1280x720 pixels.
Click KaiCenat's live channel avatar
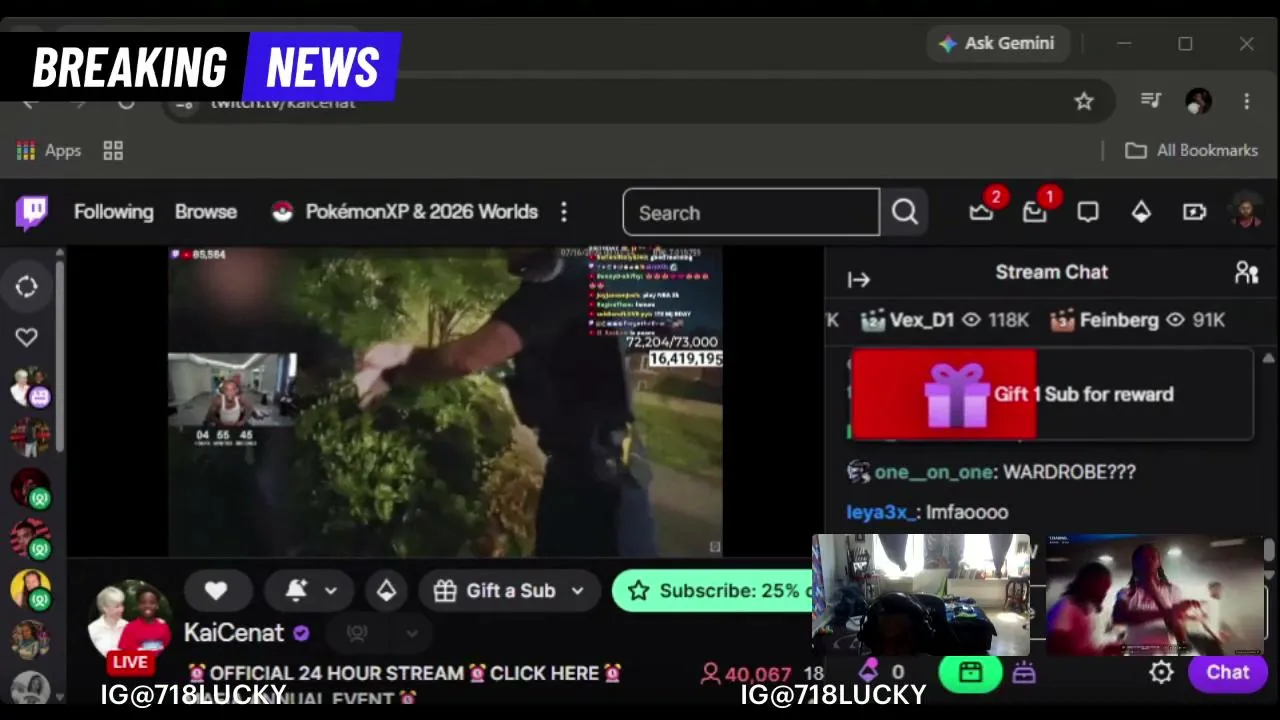point(130,627)
